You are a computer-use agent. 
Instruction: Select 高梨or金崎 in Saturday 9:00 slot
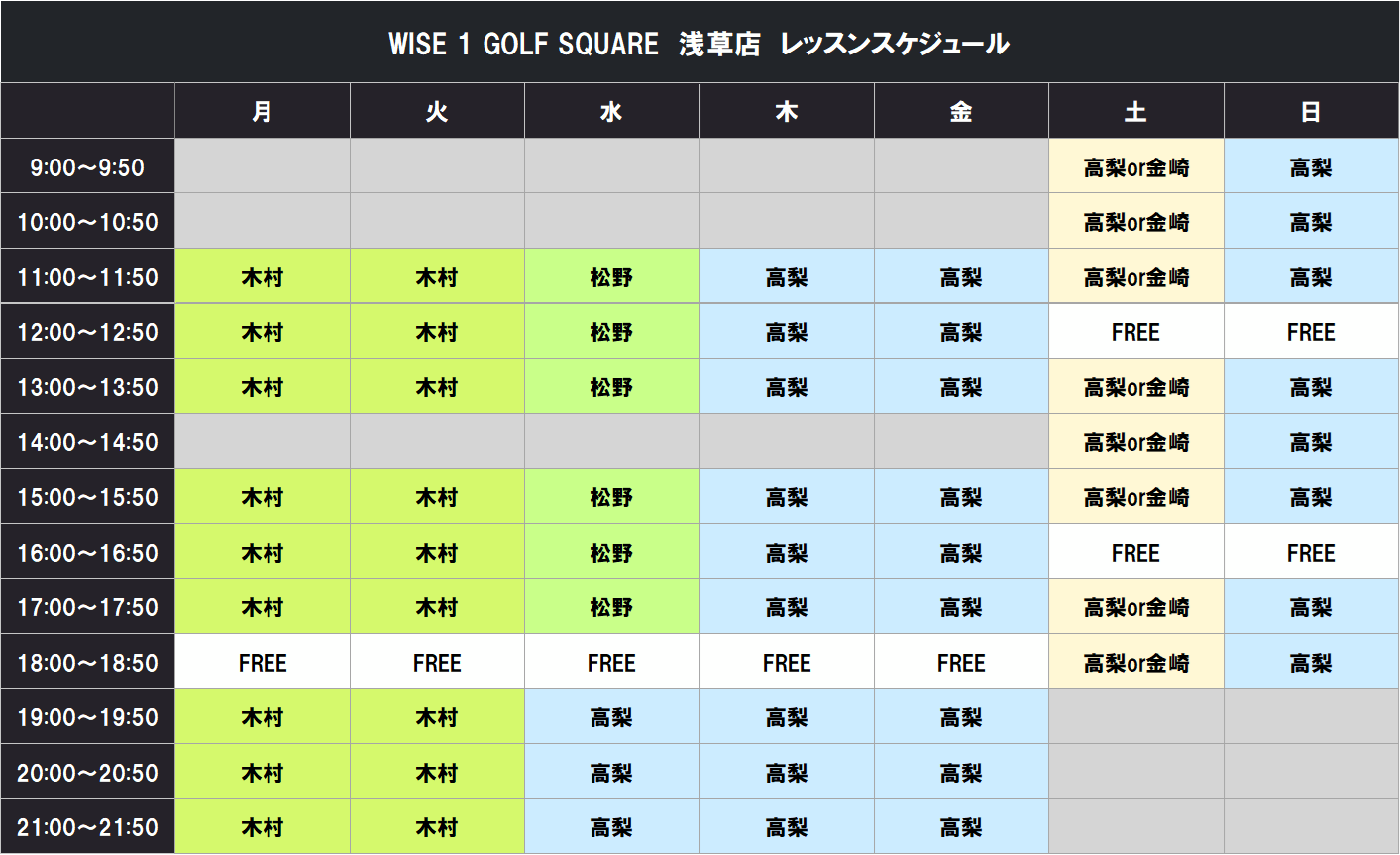[1136, 166]
